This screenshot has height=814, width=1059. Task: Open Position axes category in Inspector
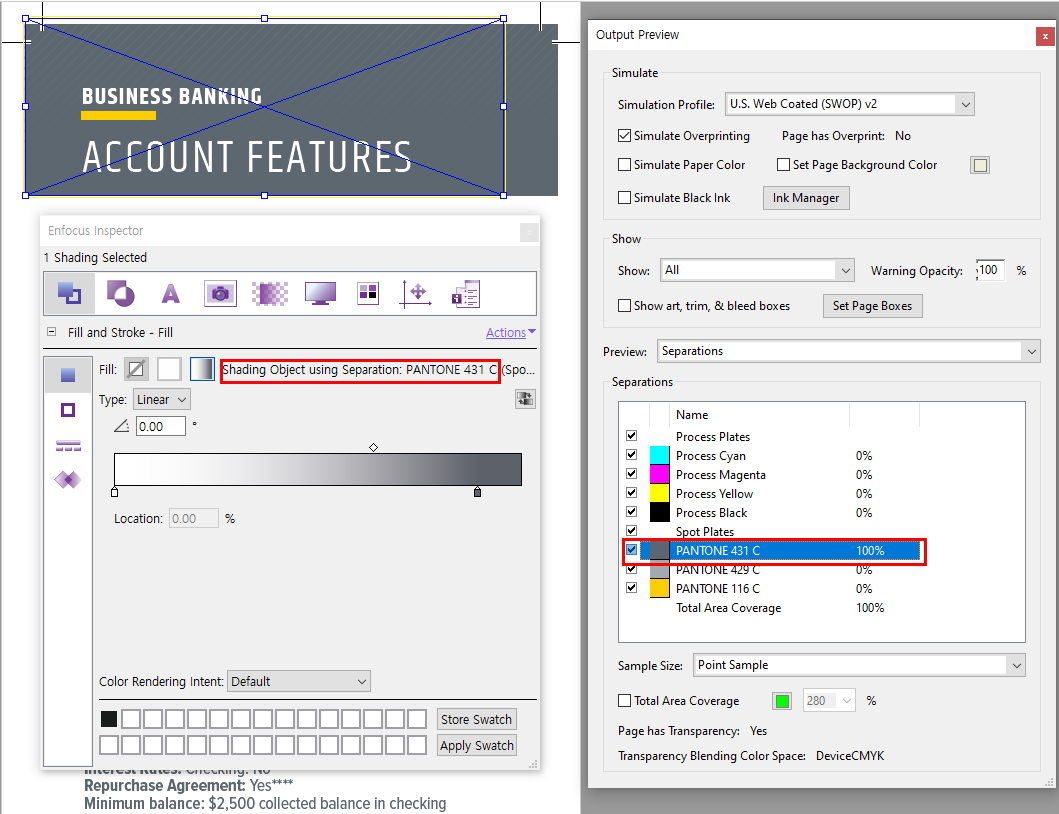coord(415,294)
